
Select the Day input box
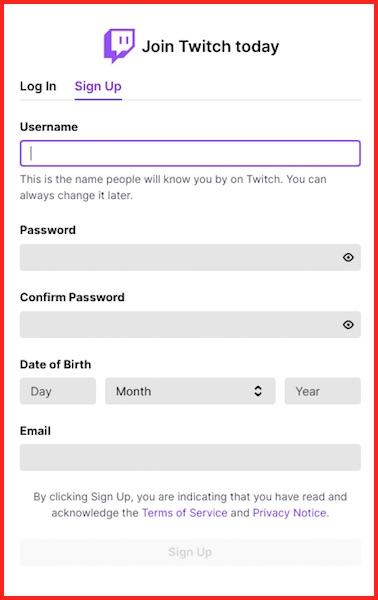(58, 391)
